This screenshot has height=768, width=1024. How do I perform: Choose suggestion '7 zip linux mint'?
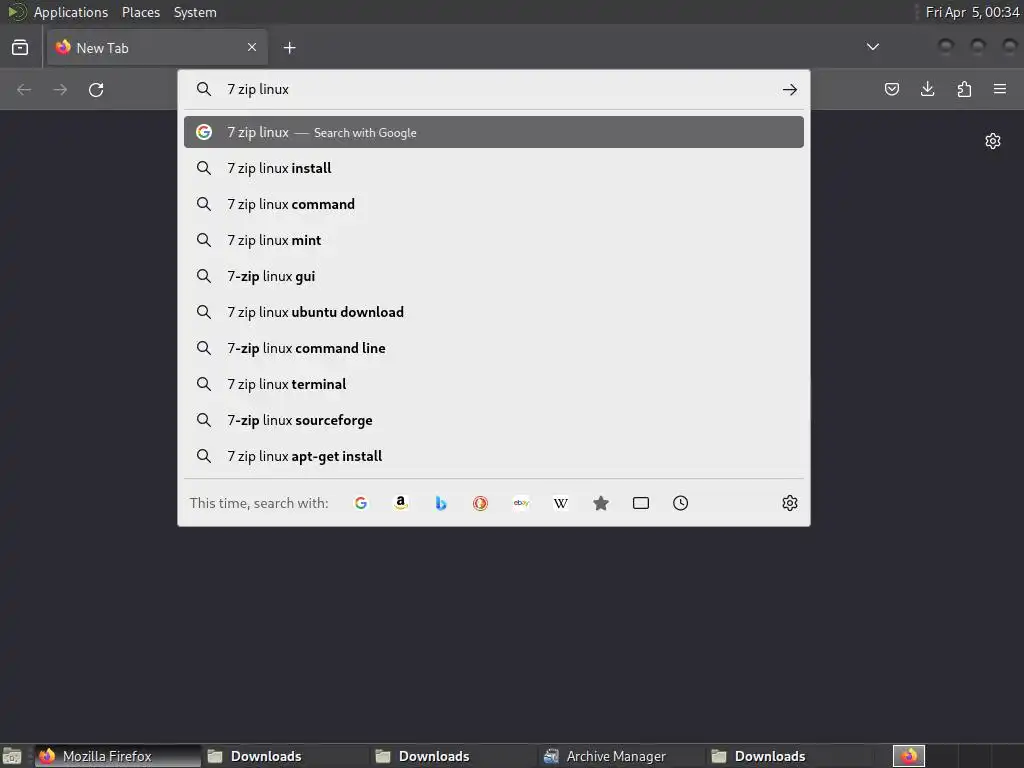(x=494, y=240)
